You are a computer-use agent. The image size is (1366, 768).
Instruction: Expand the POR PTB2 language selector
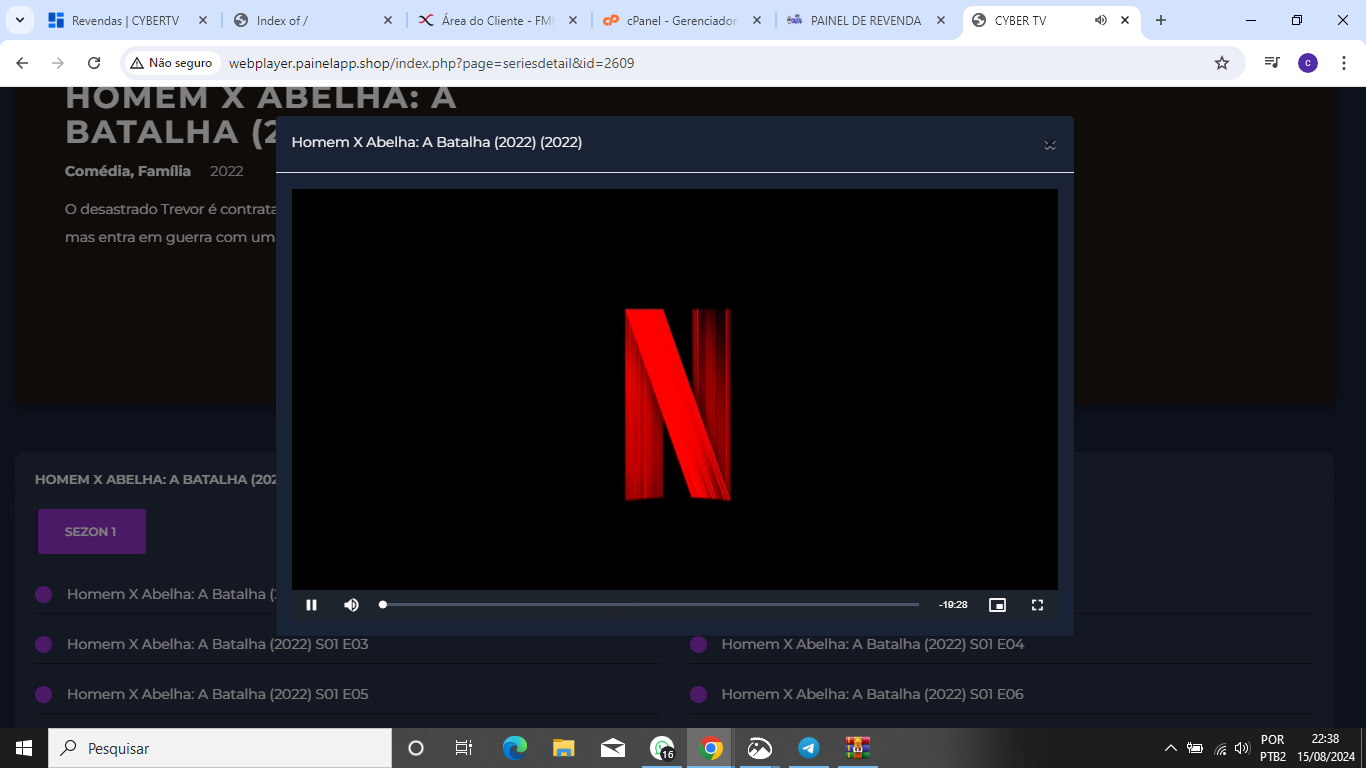[x=1273, y=746]
